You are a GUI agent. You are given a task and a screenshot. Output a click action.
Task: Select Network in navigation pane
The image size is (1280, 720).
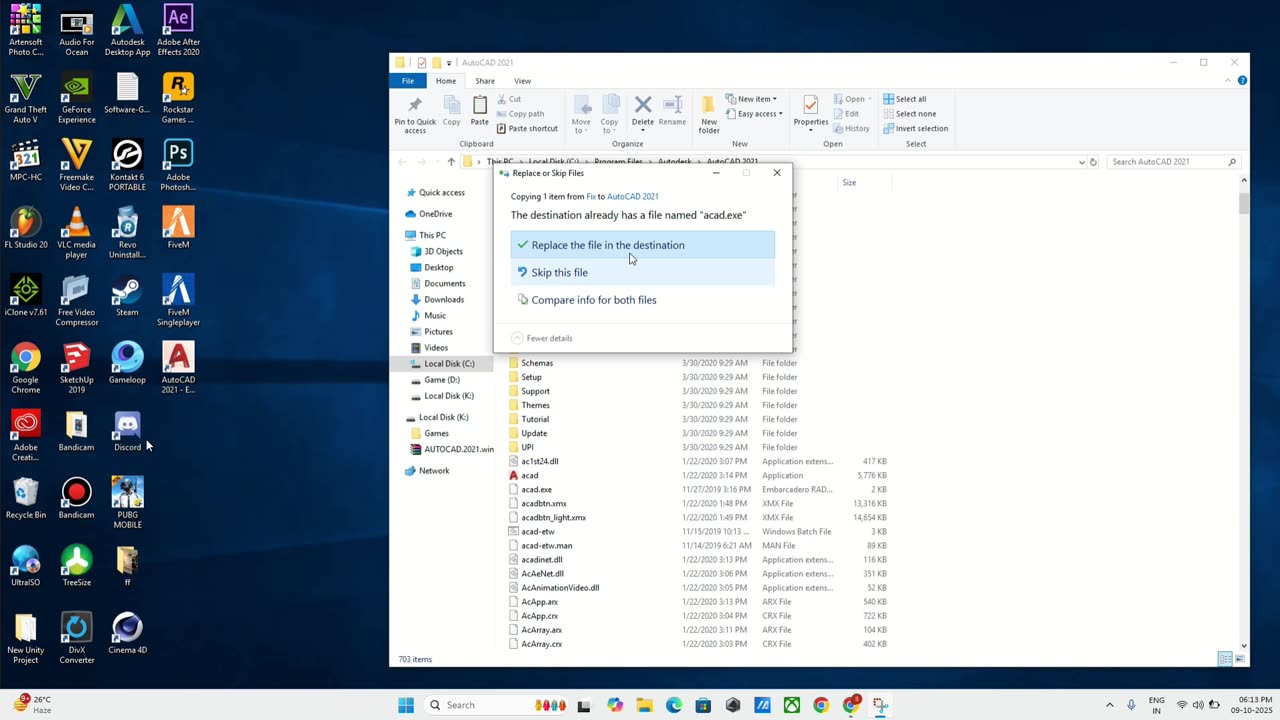(x=434, y=471)
